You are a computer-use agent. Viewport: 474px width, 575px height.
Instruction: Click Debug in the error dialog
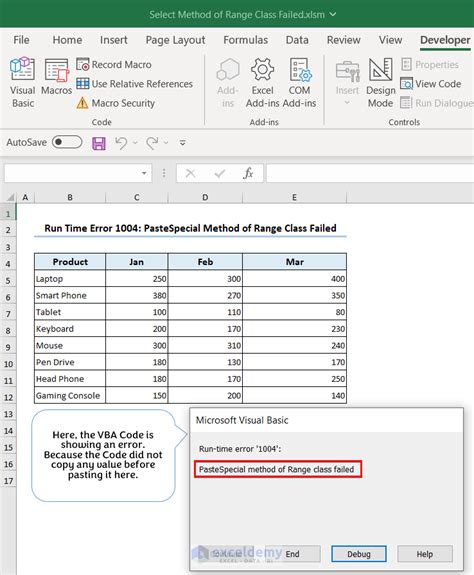(x=359, y=554)
